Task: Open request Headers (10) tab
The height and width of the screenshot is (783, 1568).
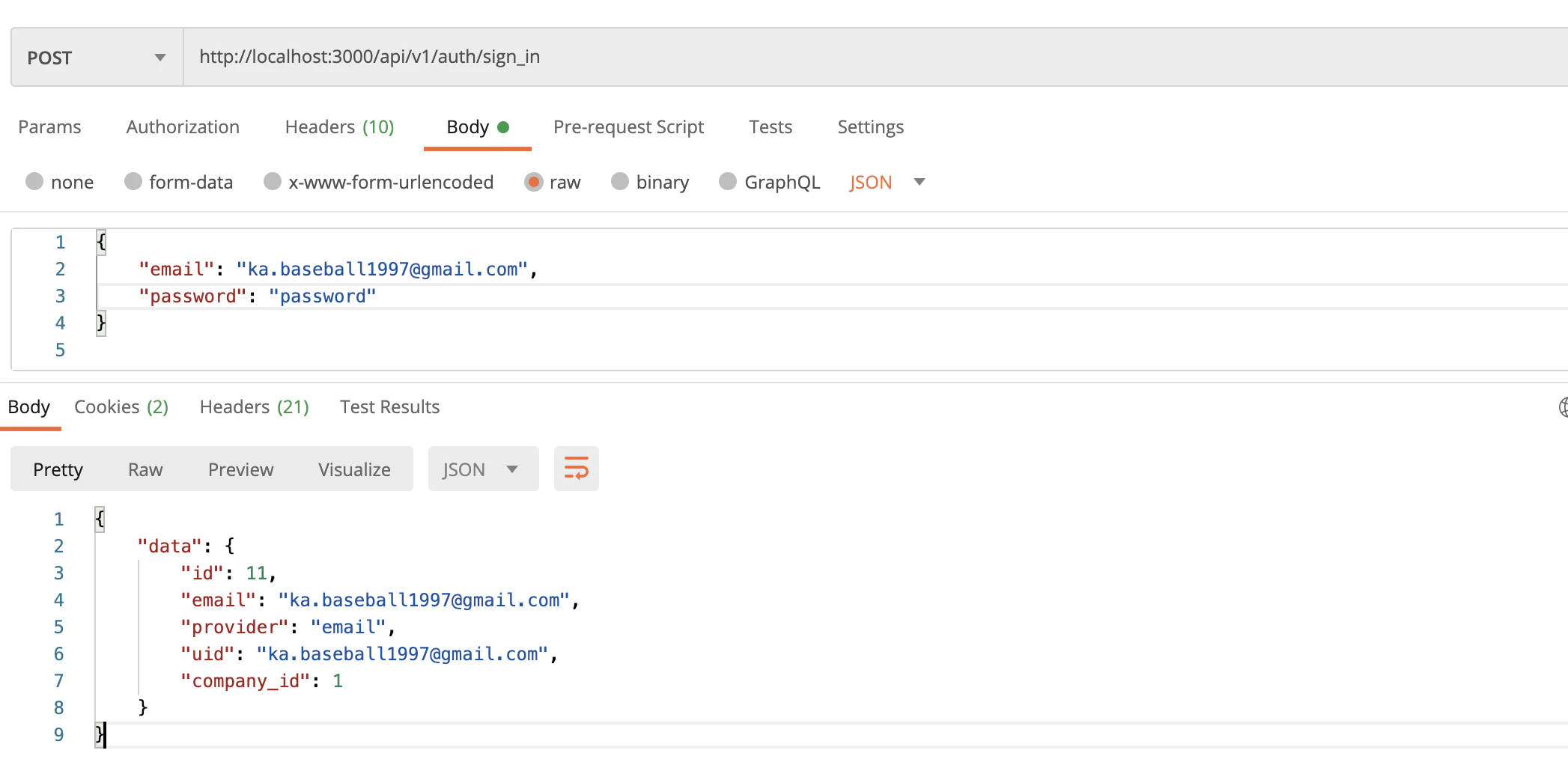Action: tap(339, 127)
